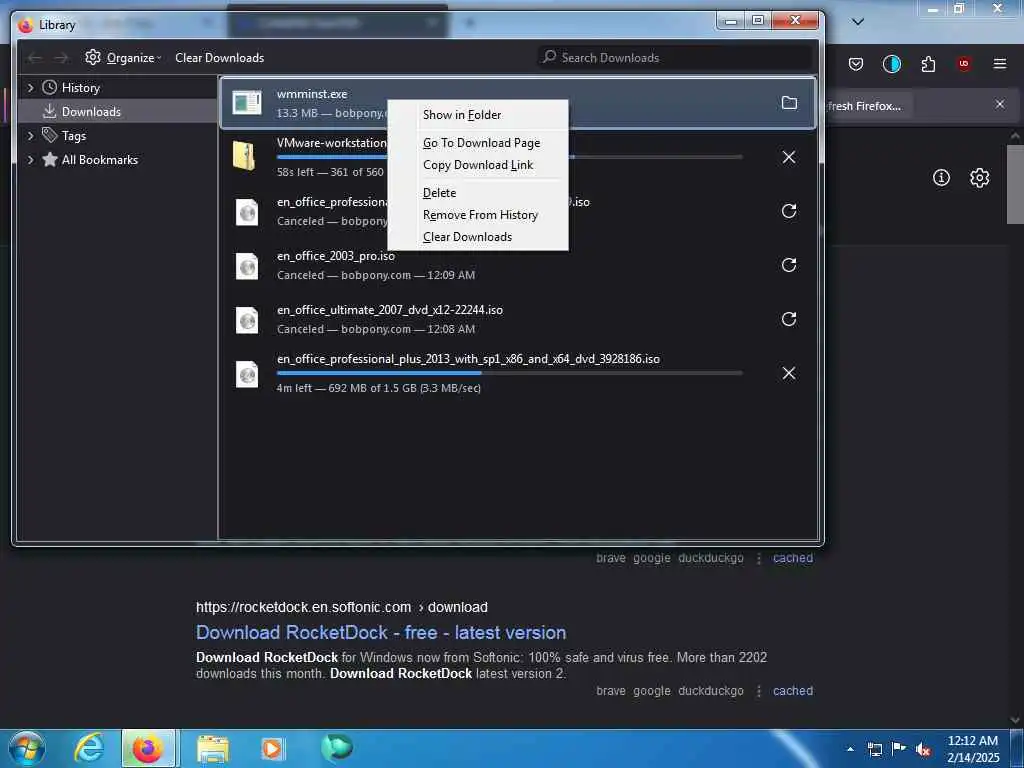Expand the History tree node

click(30, 88)
